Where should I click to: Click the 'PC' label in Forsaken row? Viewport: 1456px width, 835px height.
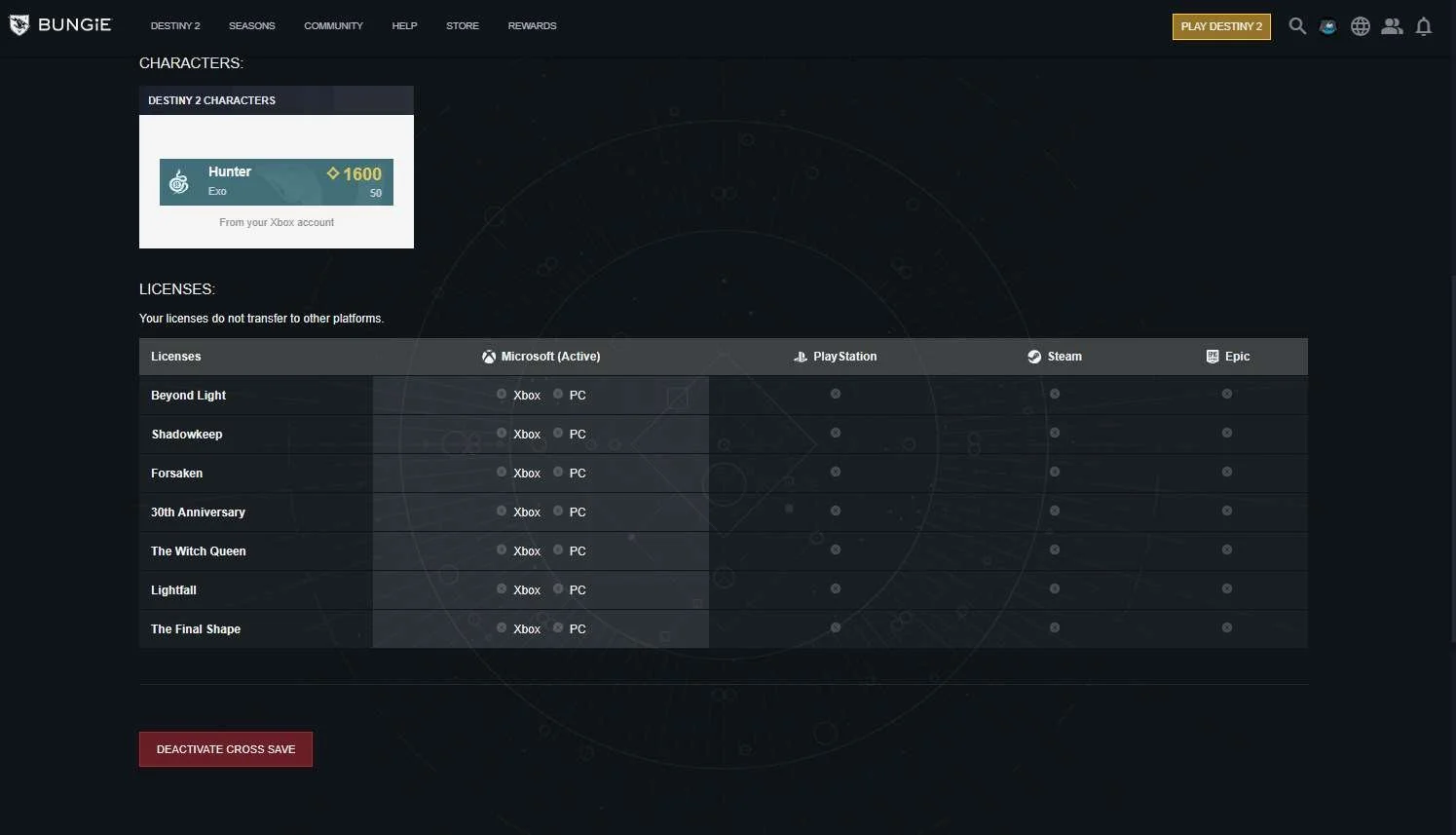pos(578,474)
